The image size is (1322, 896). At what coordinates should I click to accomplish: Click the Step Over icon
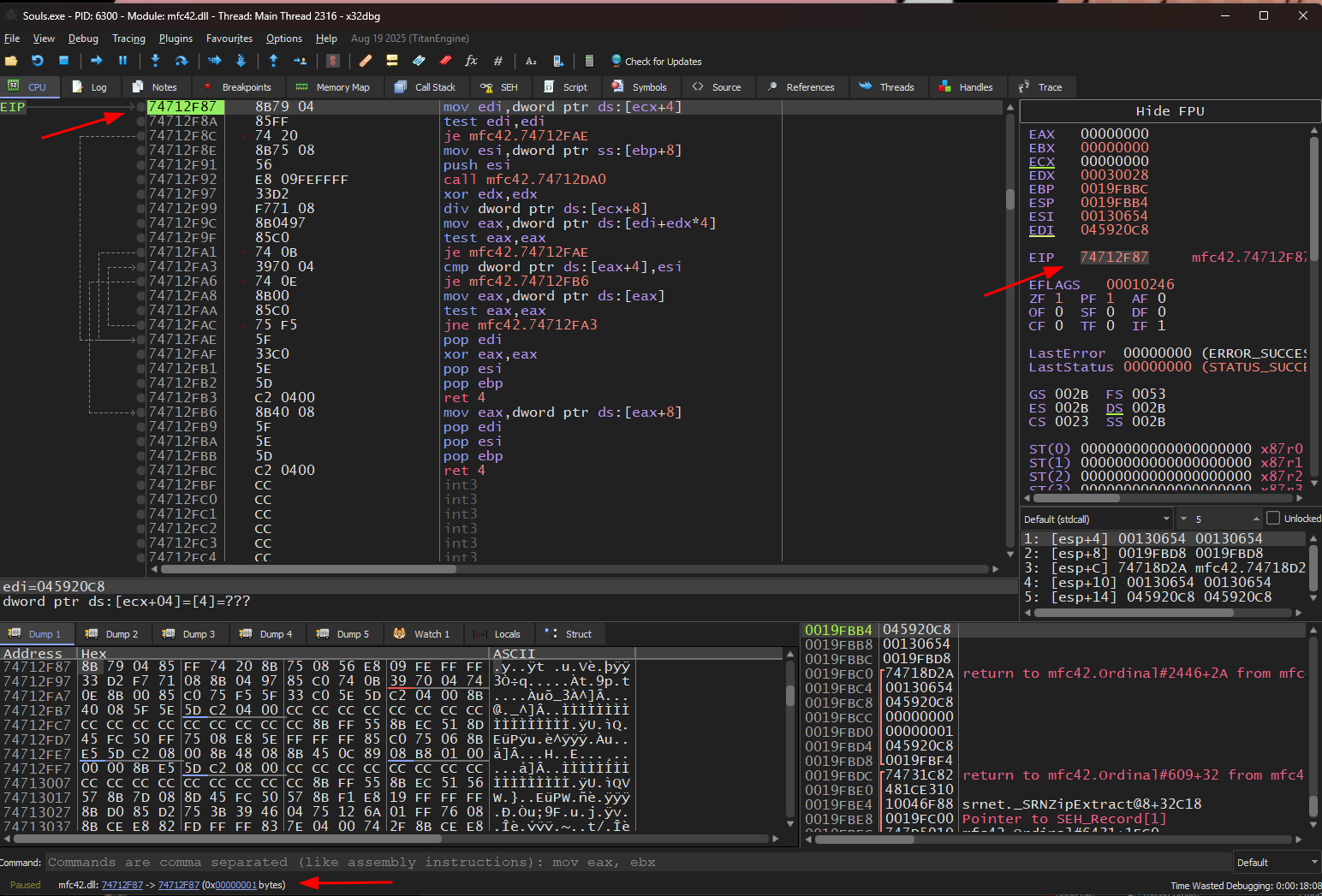pos(182,61)
